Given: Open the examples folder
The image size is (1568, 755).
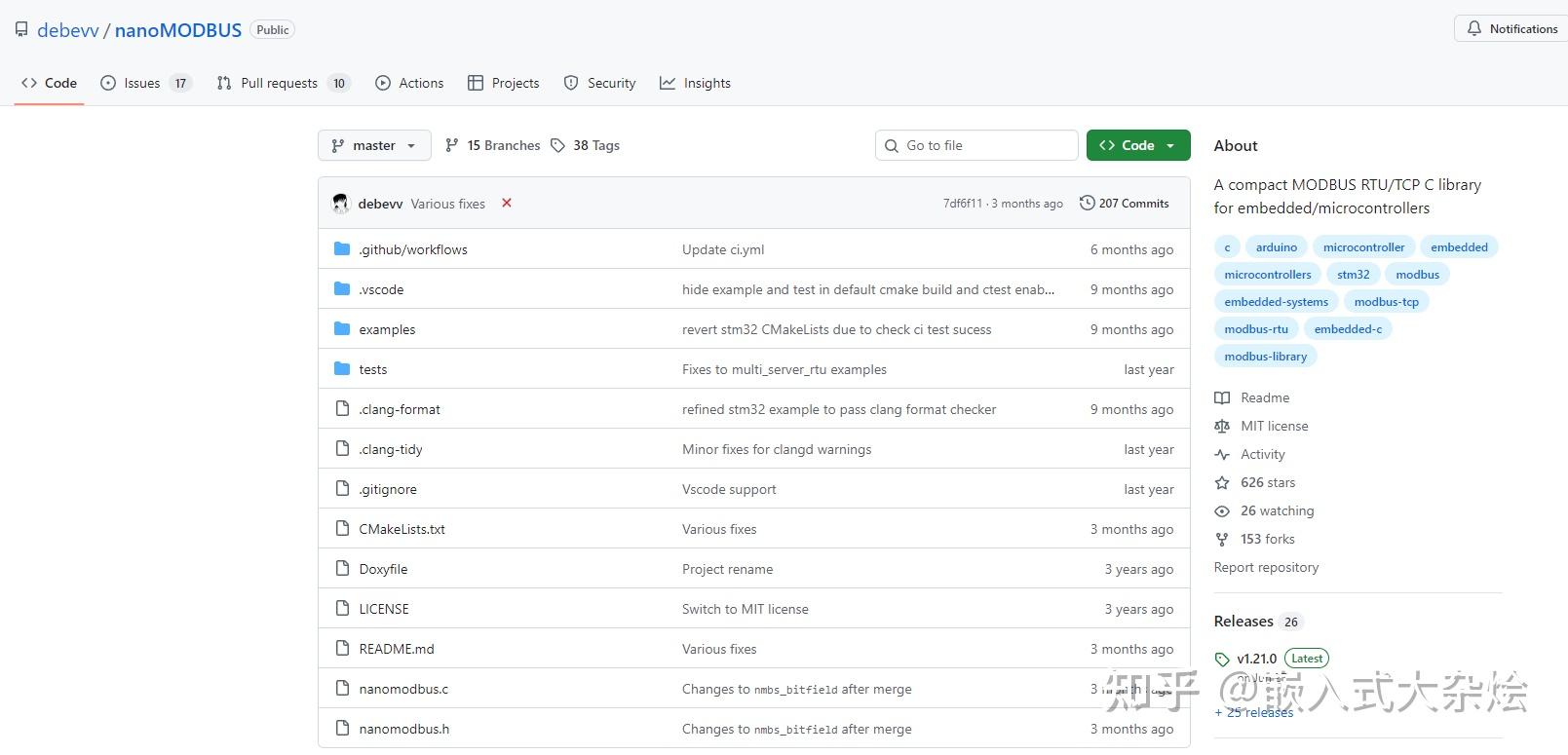Looking at the screenshot, I should pyautogui.click(x=387, y=329).
